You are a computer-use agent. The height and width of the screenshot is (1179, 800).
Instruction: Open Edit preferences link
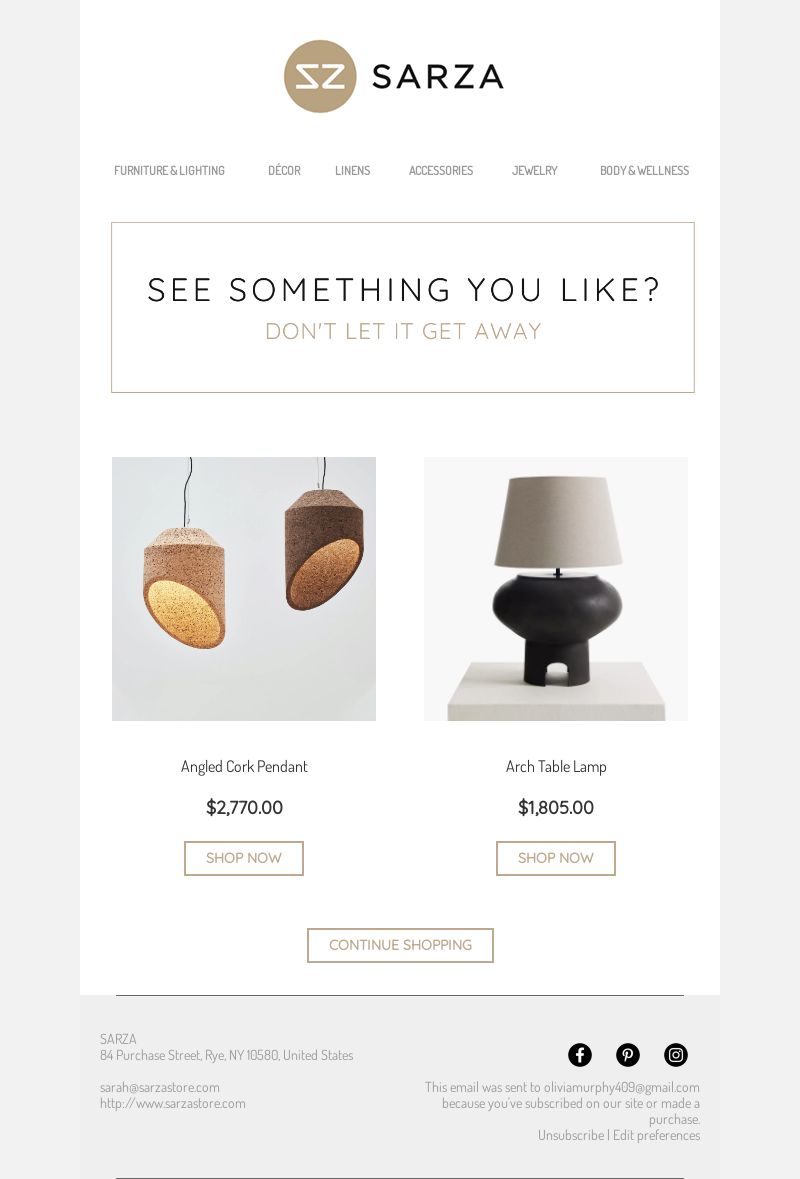coord(656,1135)
